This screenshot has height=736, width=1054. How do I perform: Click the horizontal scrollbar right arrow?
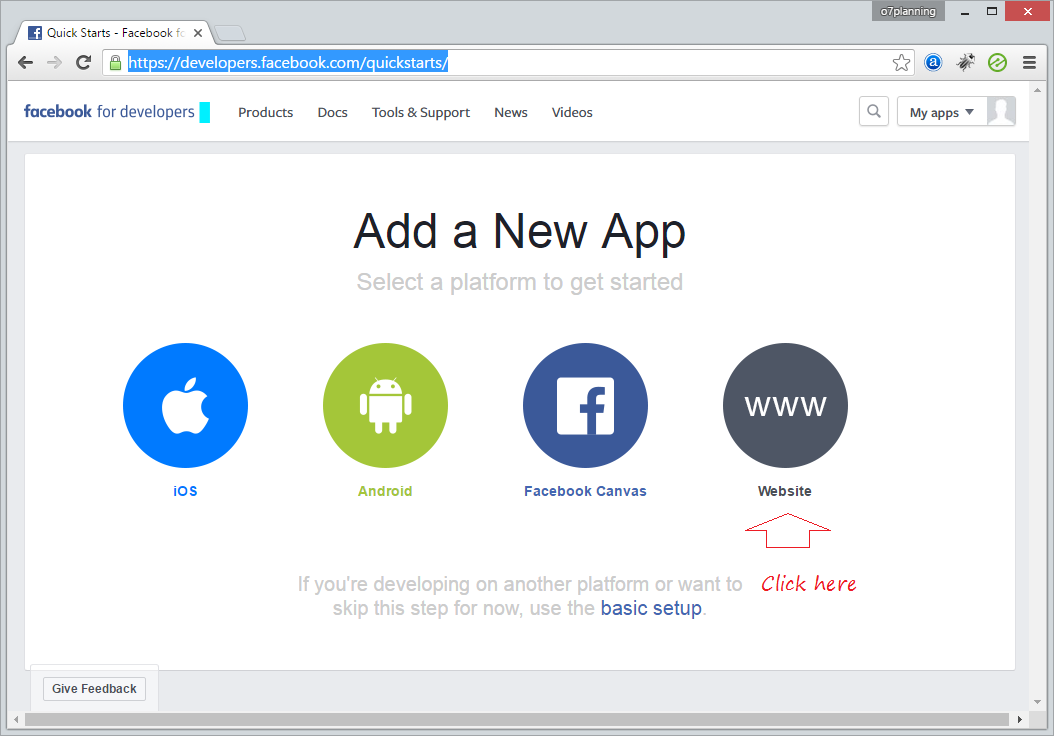point(1020,719)
